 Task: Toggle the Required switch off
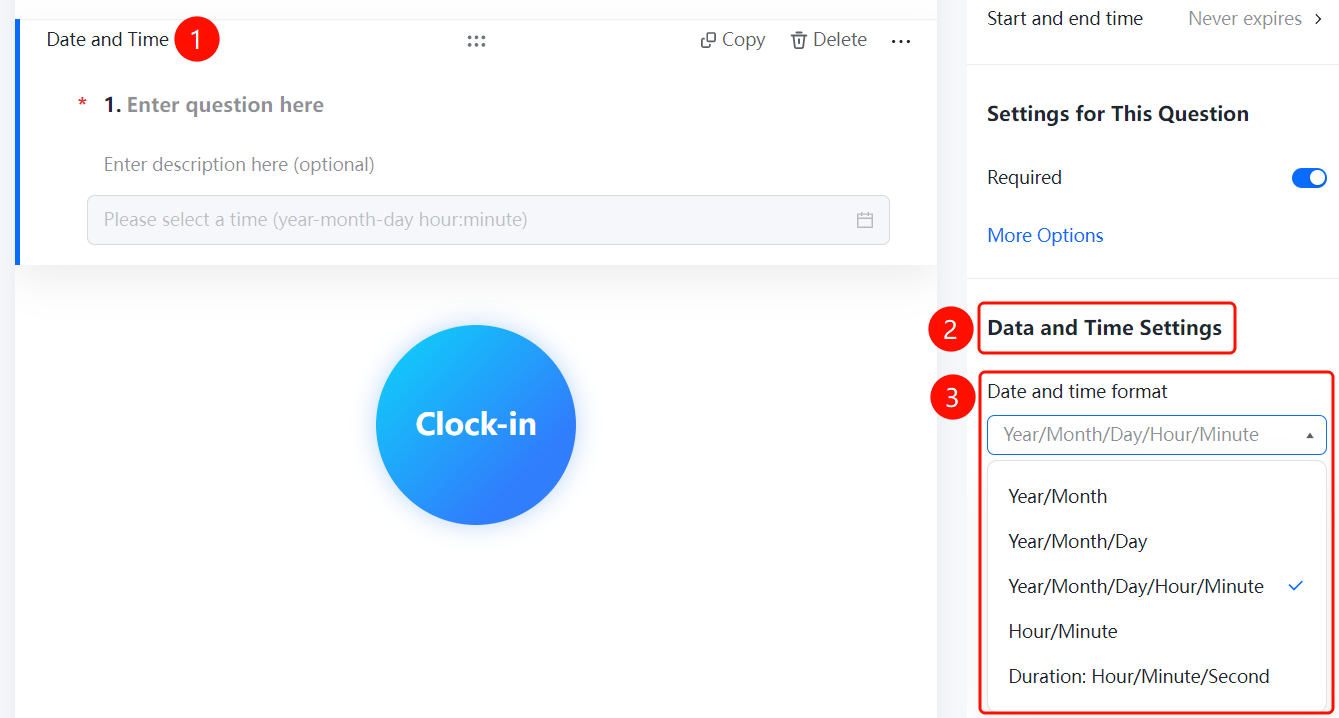[x=1309, y=178]
